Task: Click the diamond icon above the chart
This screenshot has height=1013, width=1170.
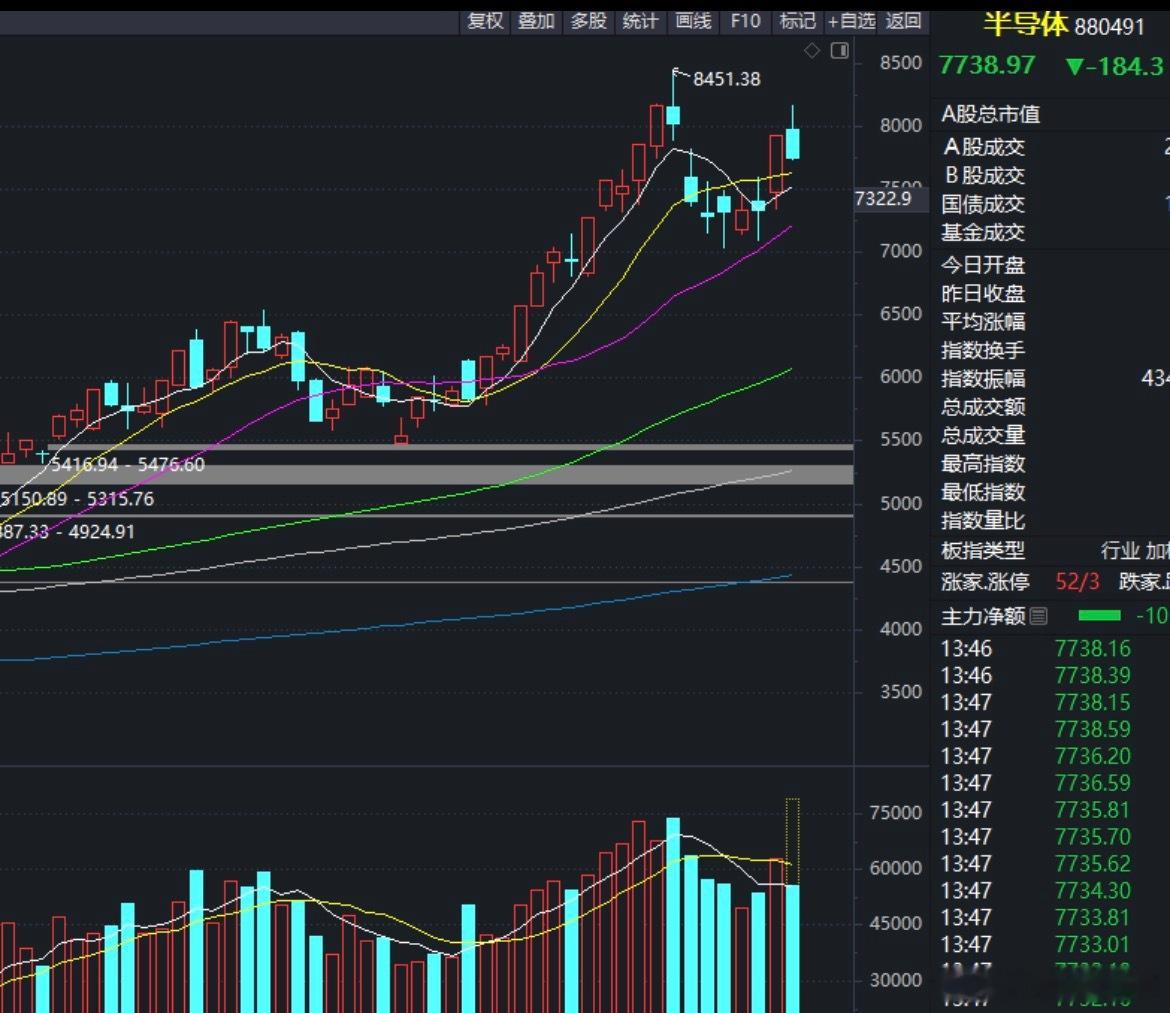Action: click(812, 51)
